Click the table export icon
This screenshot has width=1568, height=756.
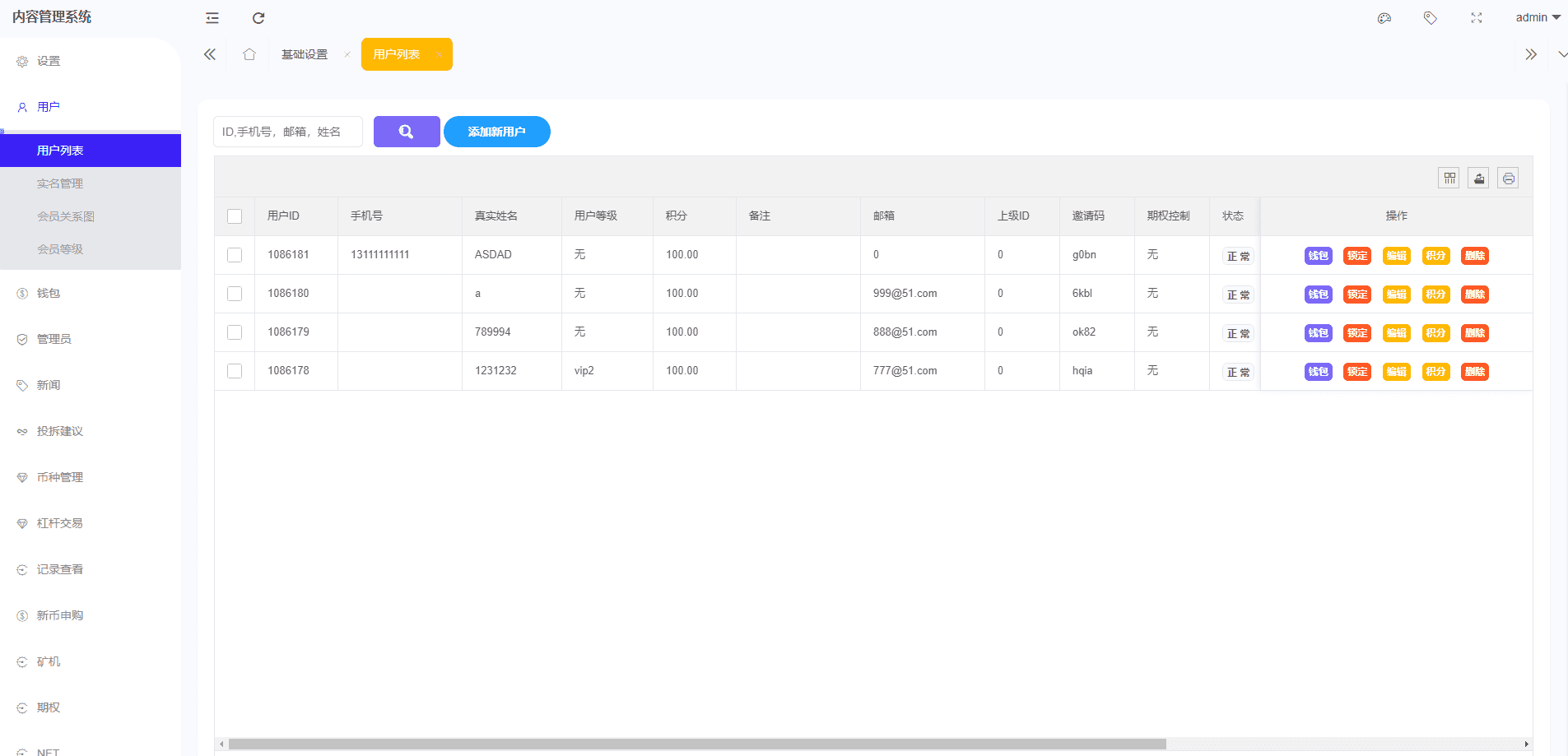coord(1479,179)
